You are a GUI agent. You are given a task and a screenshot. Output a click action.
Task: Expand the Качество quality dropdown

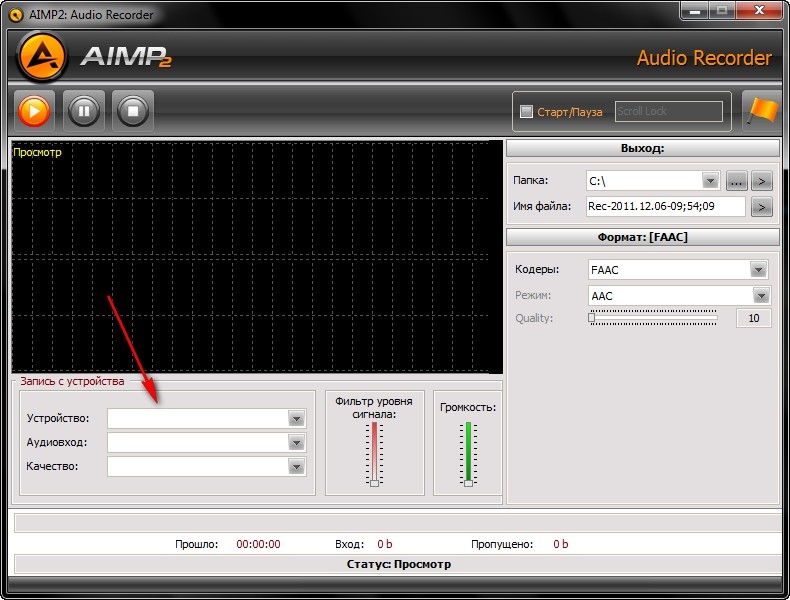296,467
